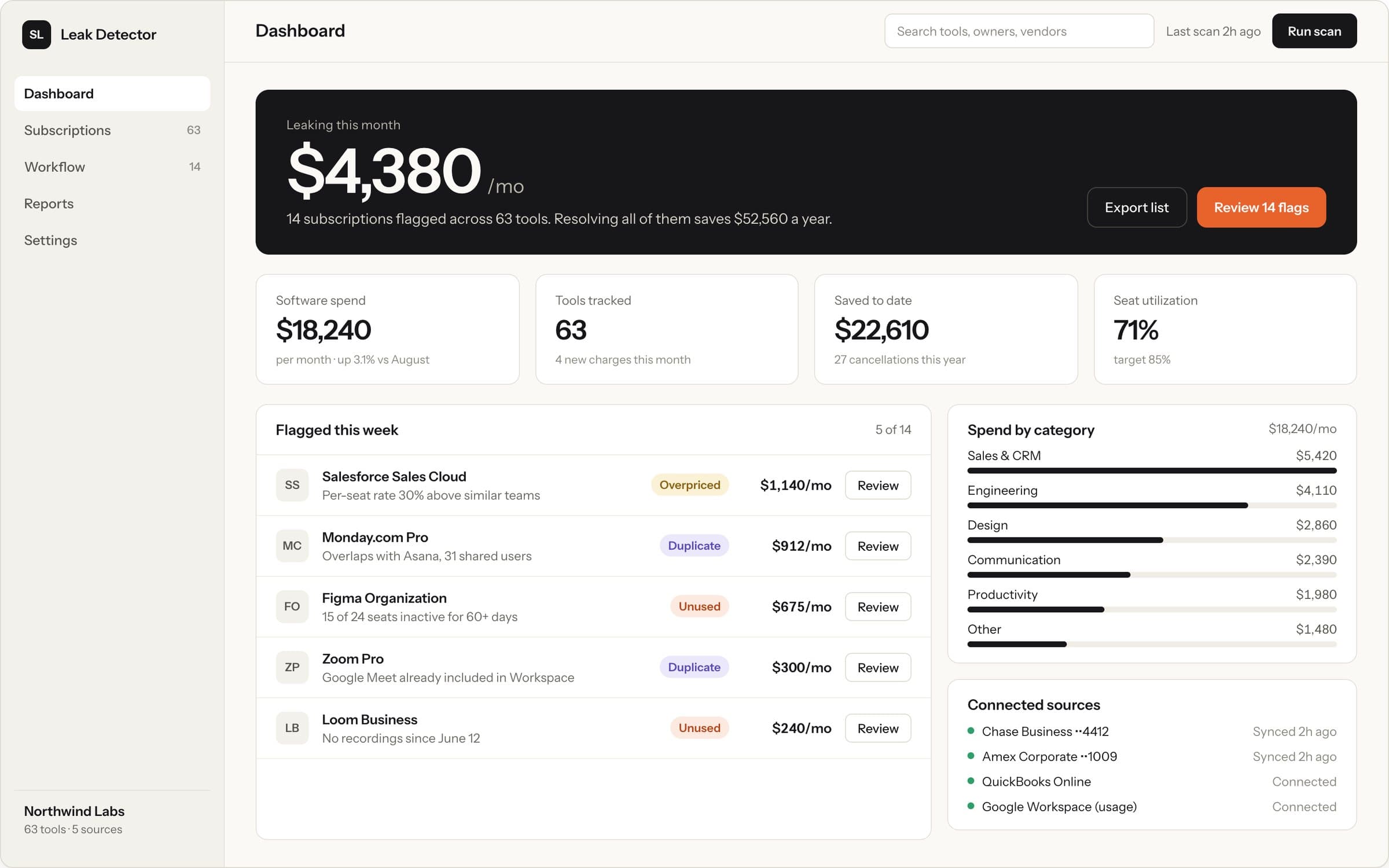Open the ZP avatar for Zoom Pro
1389x868 pixels.
point(292,667)
